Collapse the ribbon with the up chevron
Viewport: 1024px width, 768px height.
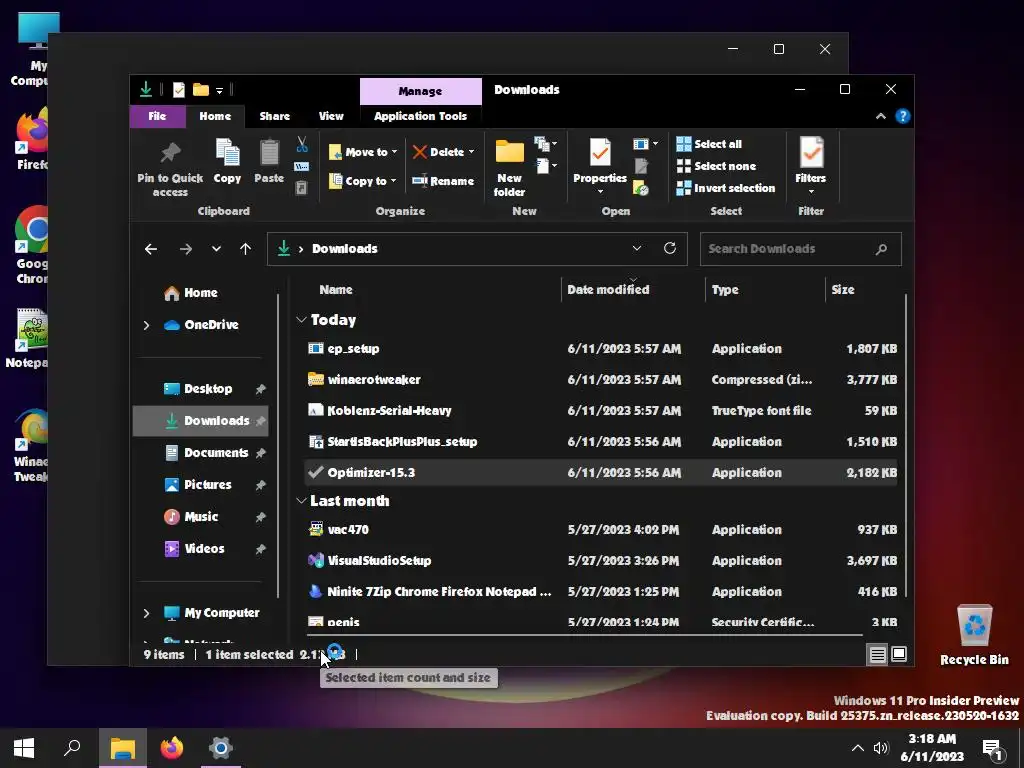click(880, 116)
